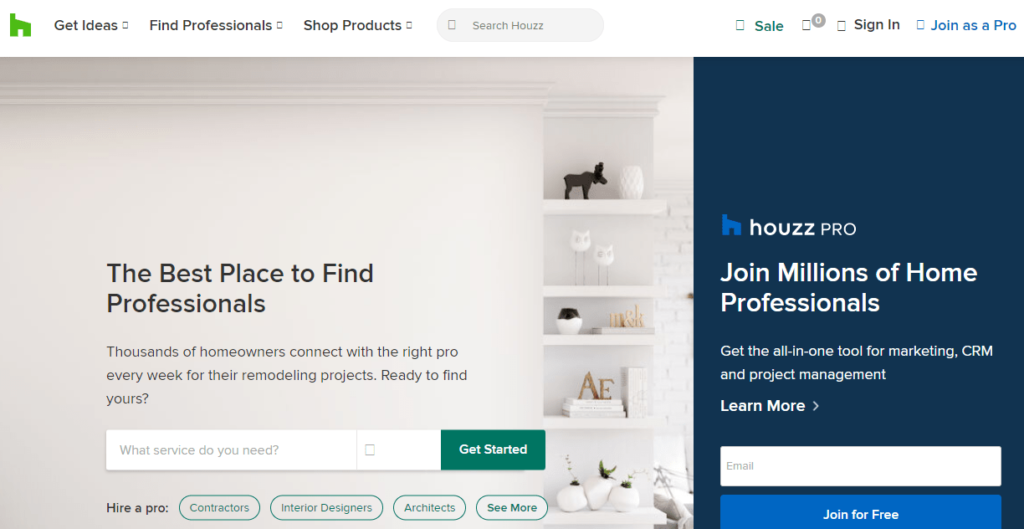1024x529 pixels.
Task: Click the location icon in service search bar
Action: coord(370,449)
